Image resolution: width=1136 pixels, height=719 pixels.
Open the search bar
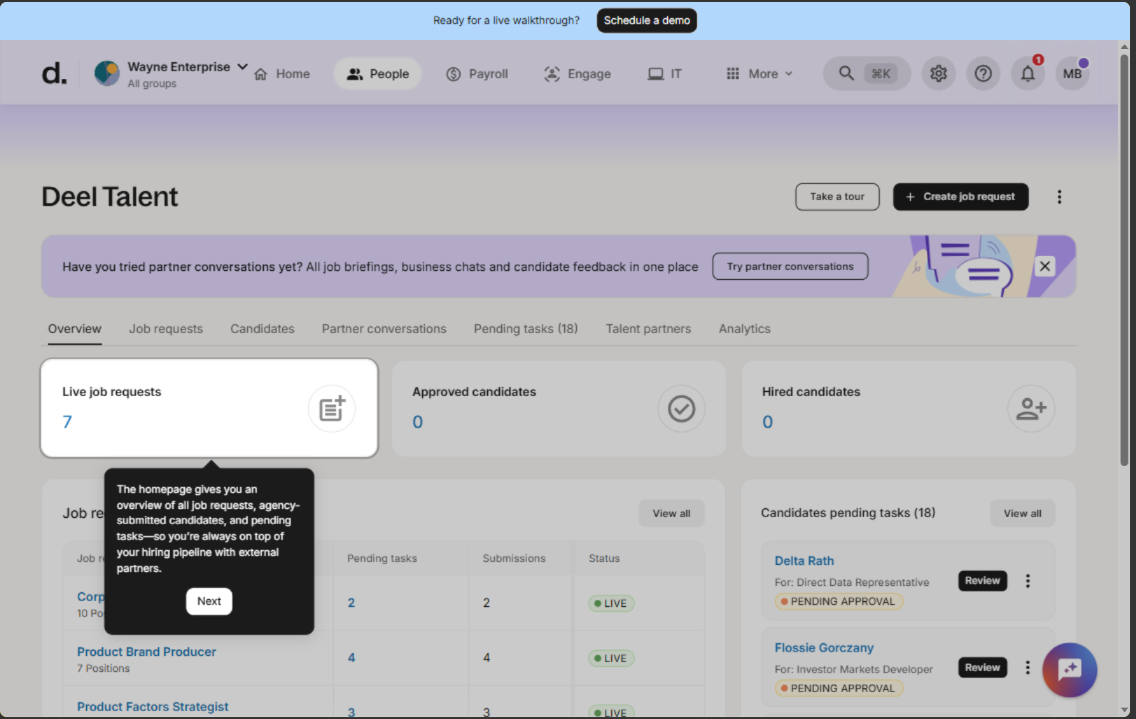(866, 74)
